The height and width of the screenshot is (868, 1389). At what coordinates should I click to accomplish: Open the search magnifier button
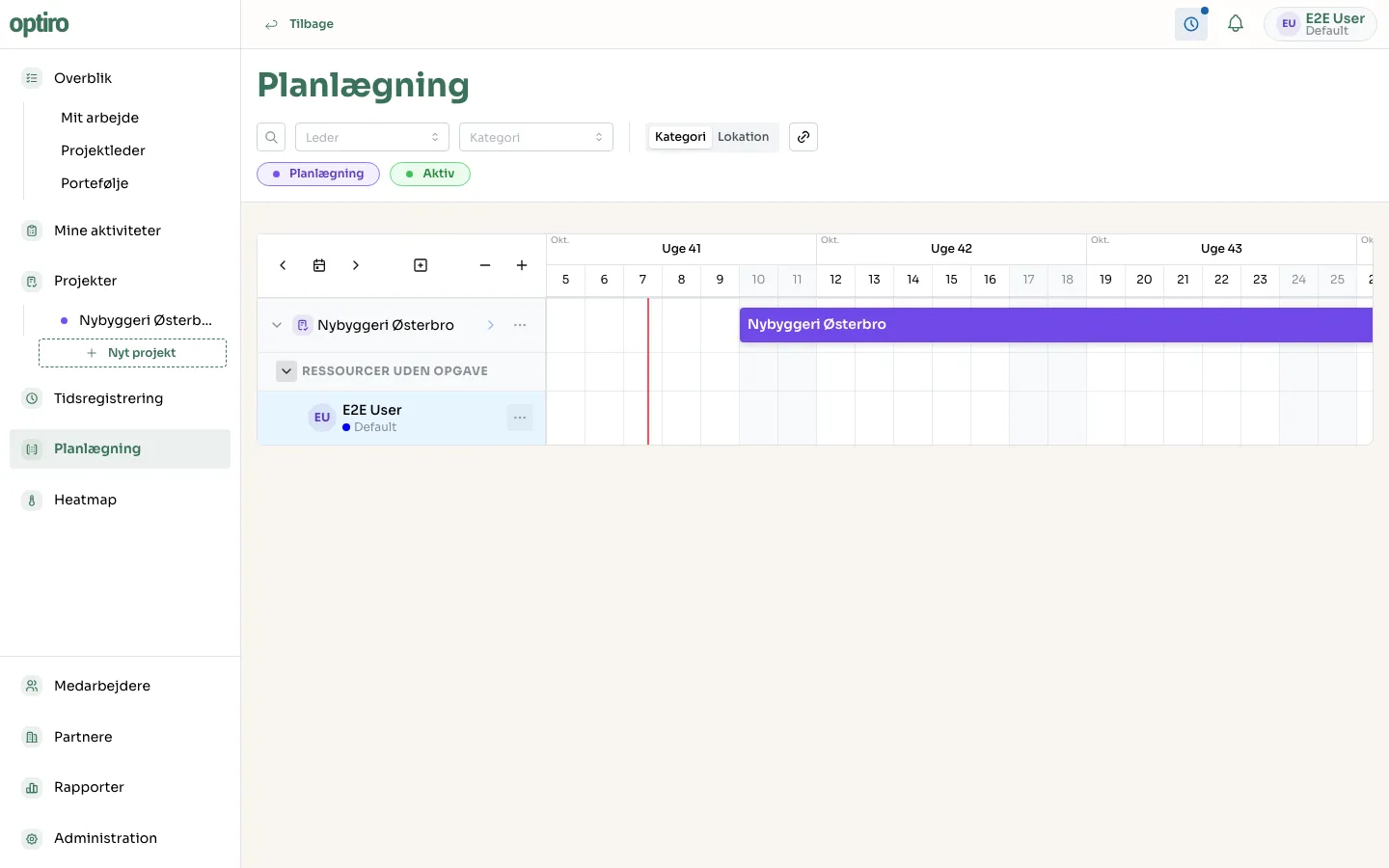tap(271, 137)
